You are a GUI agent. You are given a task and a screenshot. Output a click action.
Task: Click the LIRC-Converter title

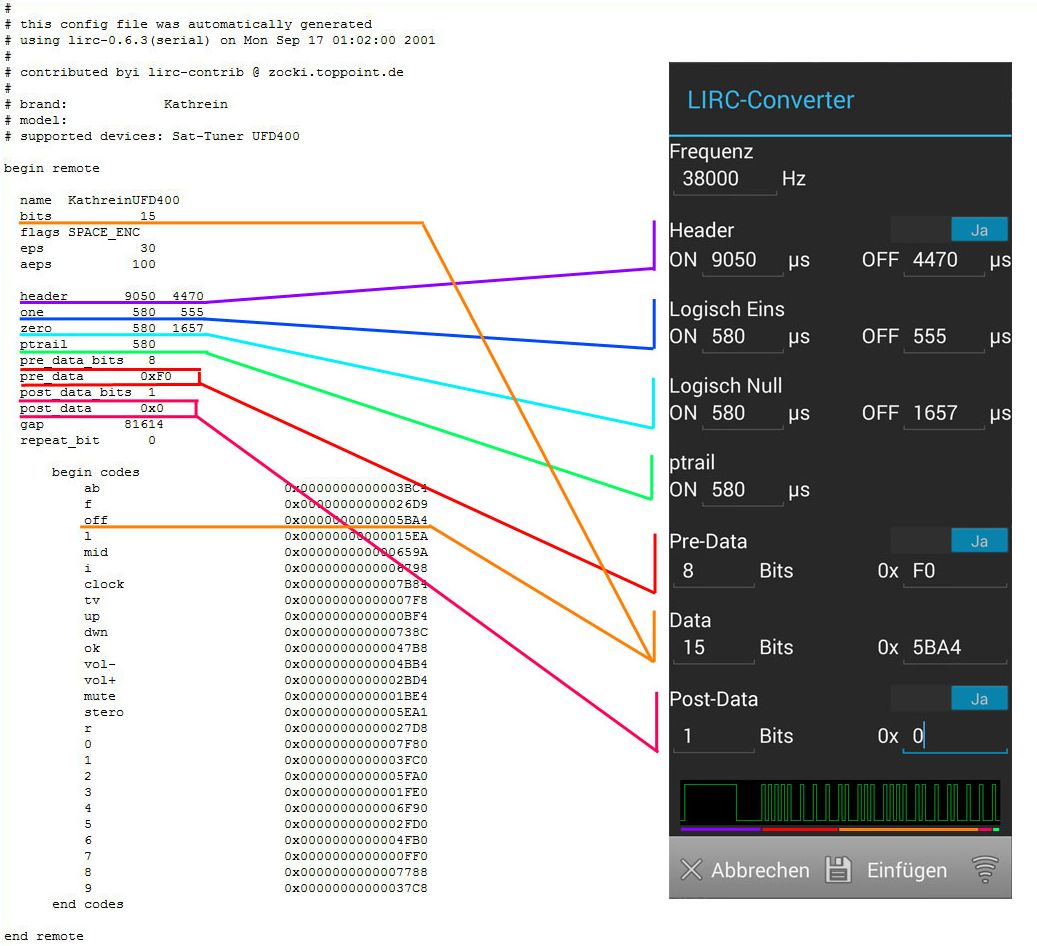770,100
